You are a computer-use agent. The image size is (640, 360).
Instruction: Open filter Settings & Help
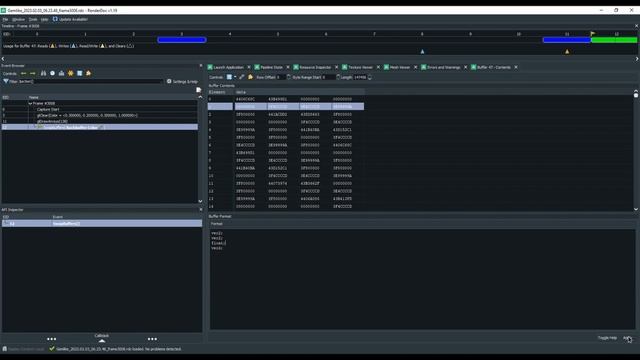pos(182,82)
